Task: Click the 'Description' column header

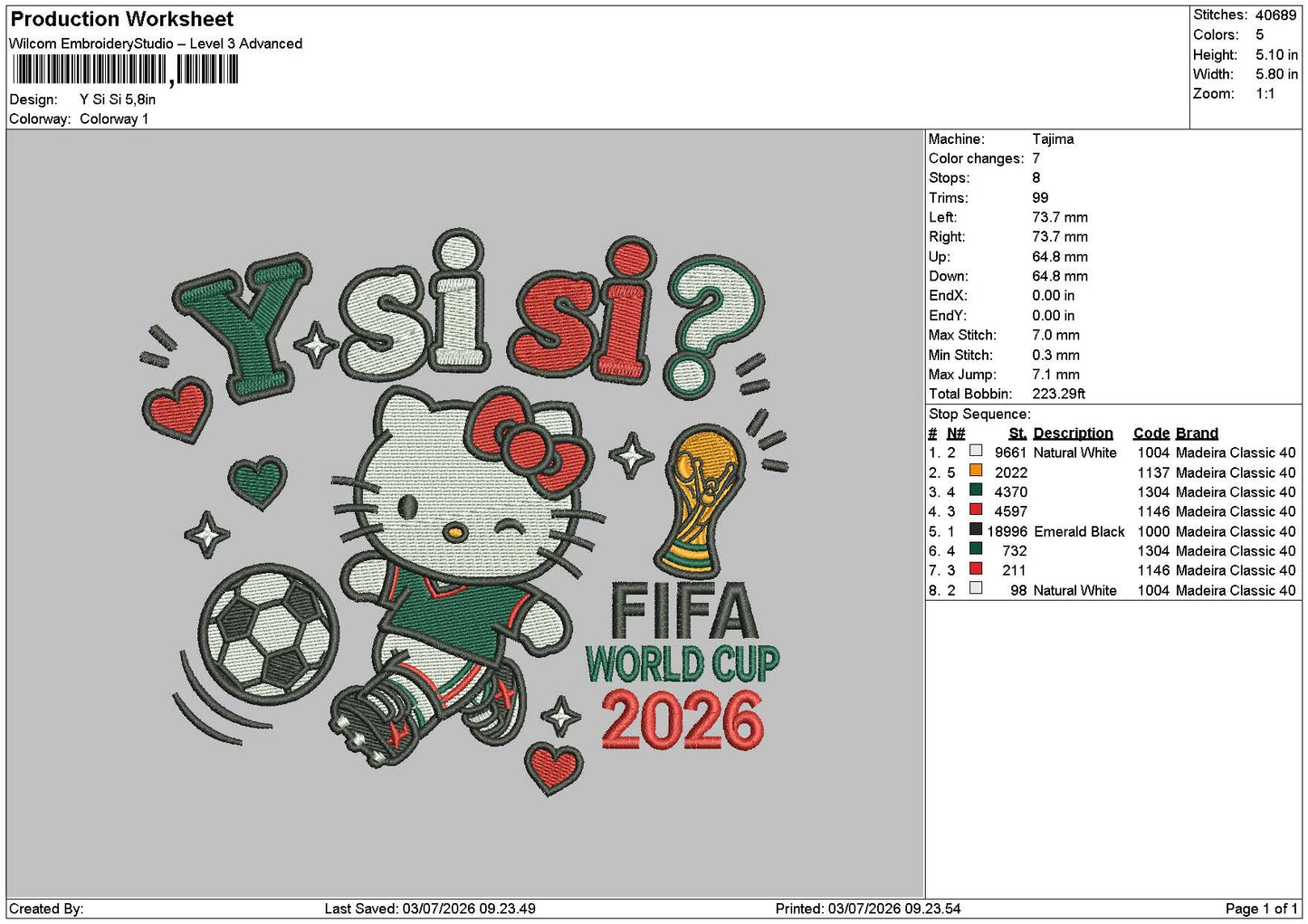Action: (1073, 433)
